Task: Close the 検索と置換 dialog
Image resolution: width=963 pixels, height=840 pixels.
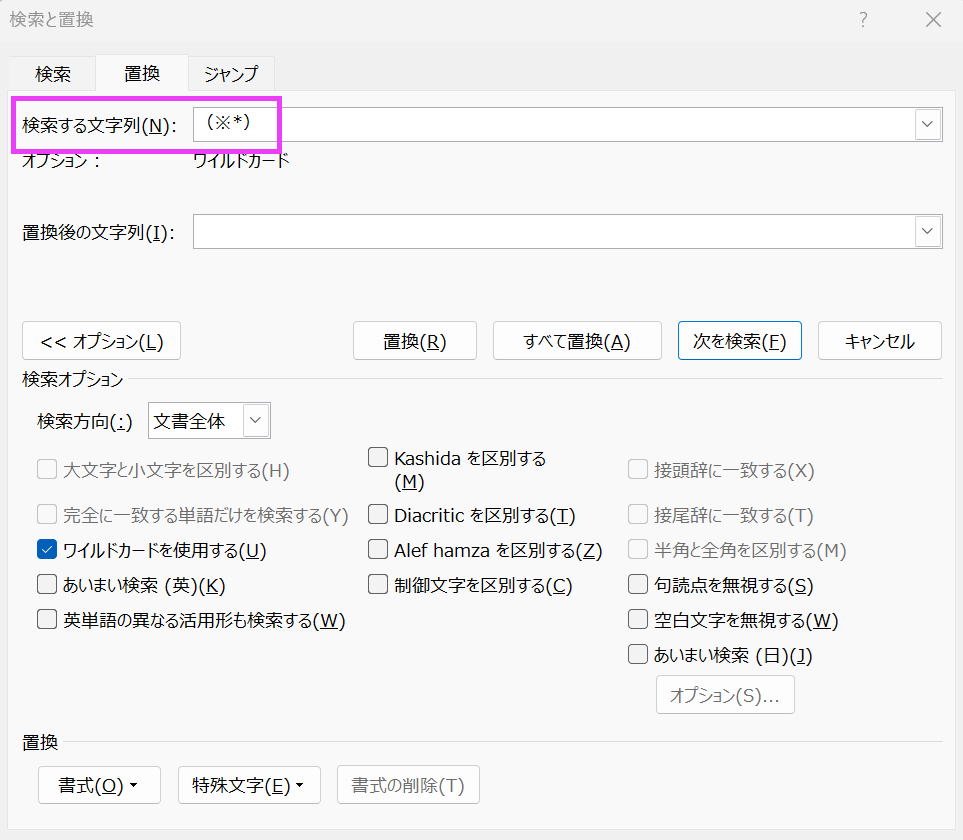Action: point(933,20)
